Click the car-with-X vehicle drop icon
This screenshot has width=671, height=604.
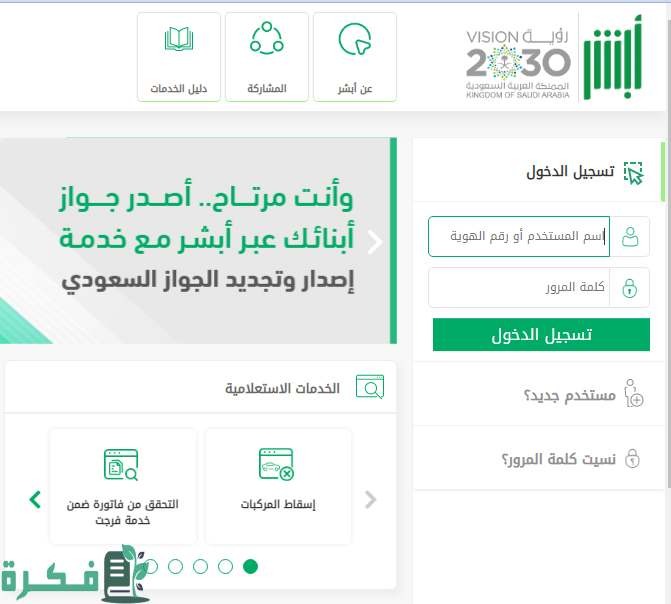coord(276,464)
